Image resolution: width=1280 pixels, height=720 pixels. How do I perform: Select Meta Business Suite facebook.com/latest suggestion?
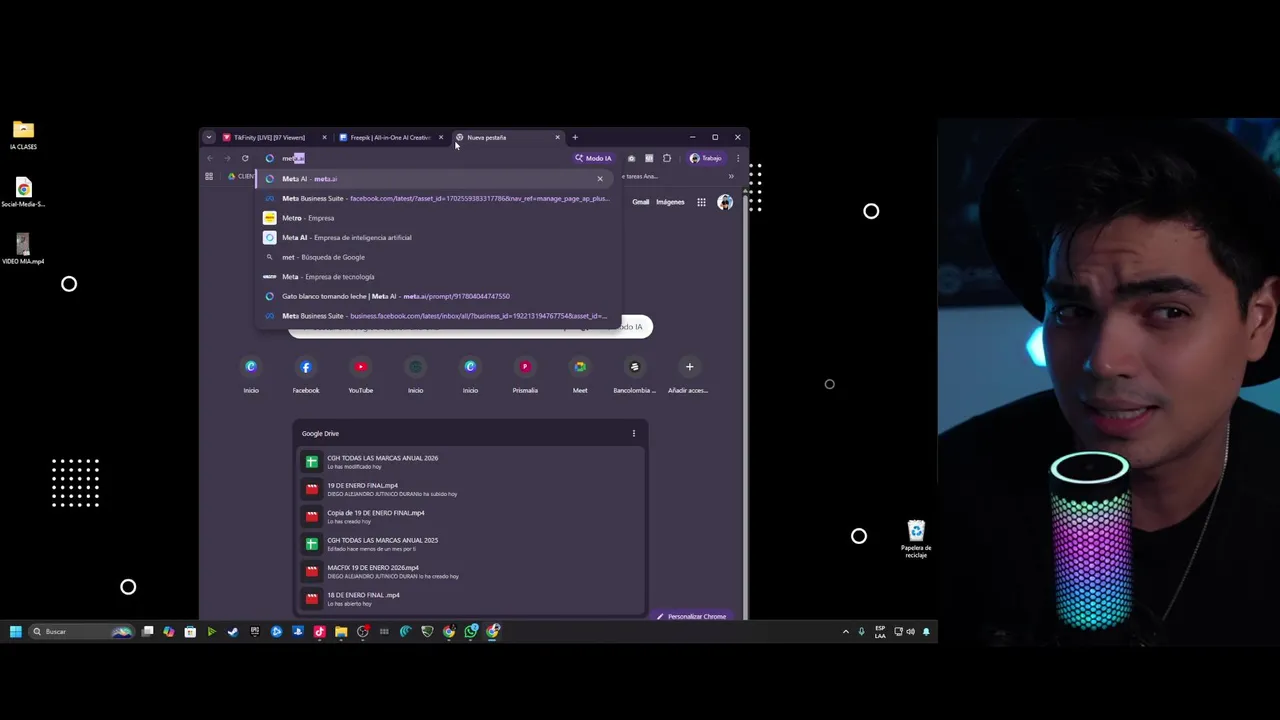click(x=438, y=198)
